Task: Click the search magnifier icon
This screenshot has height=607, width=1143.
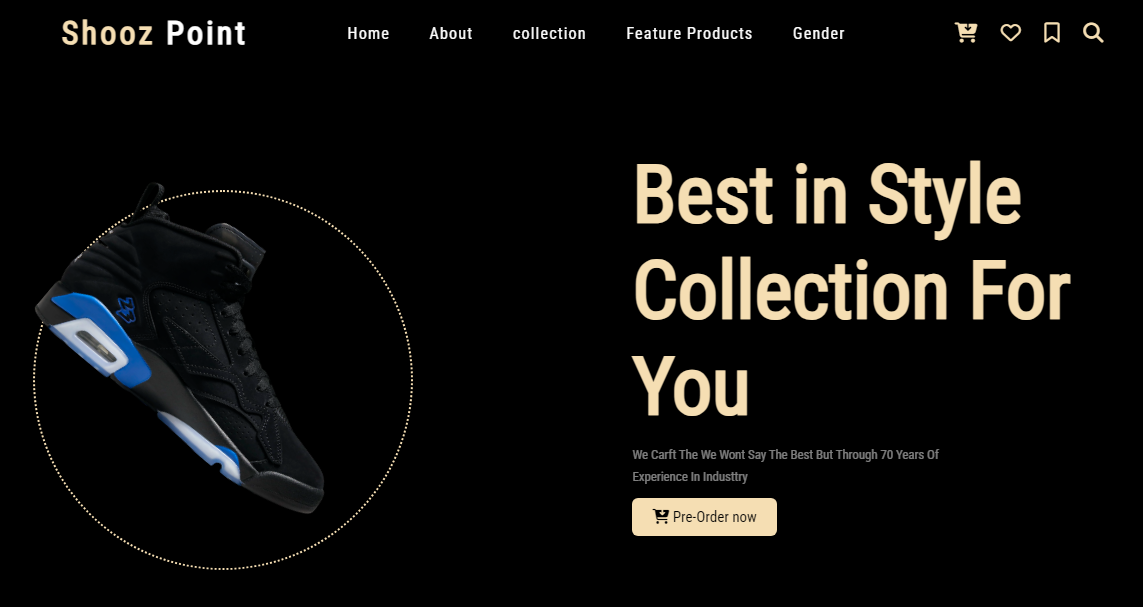Action: [x=1093, y=33]
